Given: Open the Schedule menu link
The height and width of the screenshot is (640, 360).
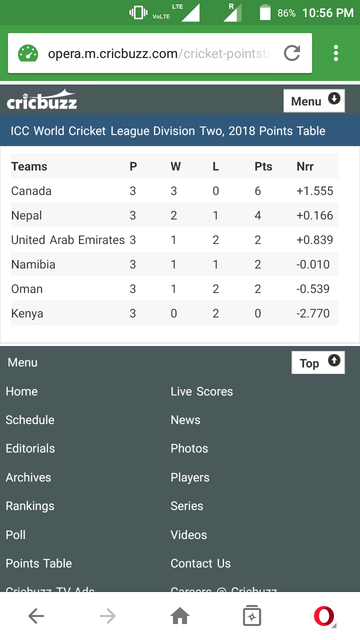Looking at the screenshot, I should 30,420.
